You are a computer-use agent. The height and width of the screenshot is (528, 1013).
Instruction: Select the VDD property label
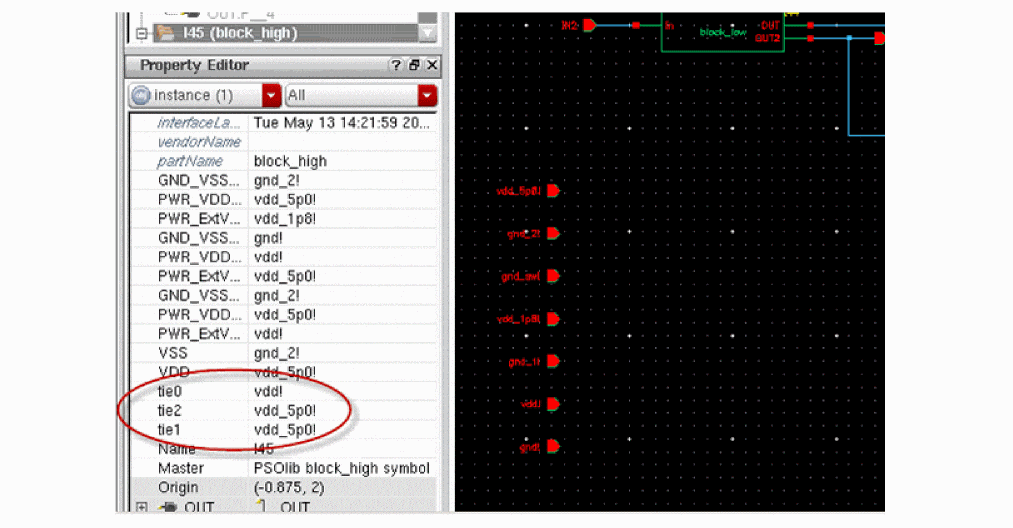tap(174, 372)
